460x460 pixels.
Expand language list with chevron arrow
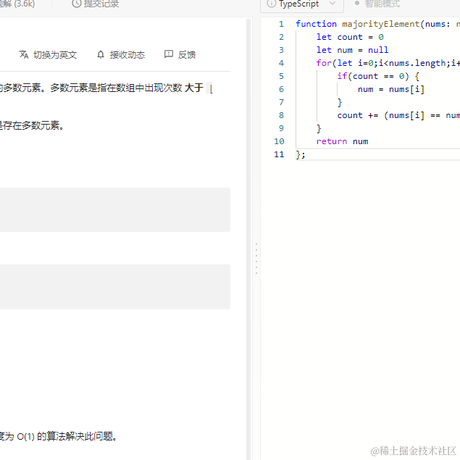tap(332, 4)
